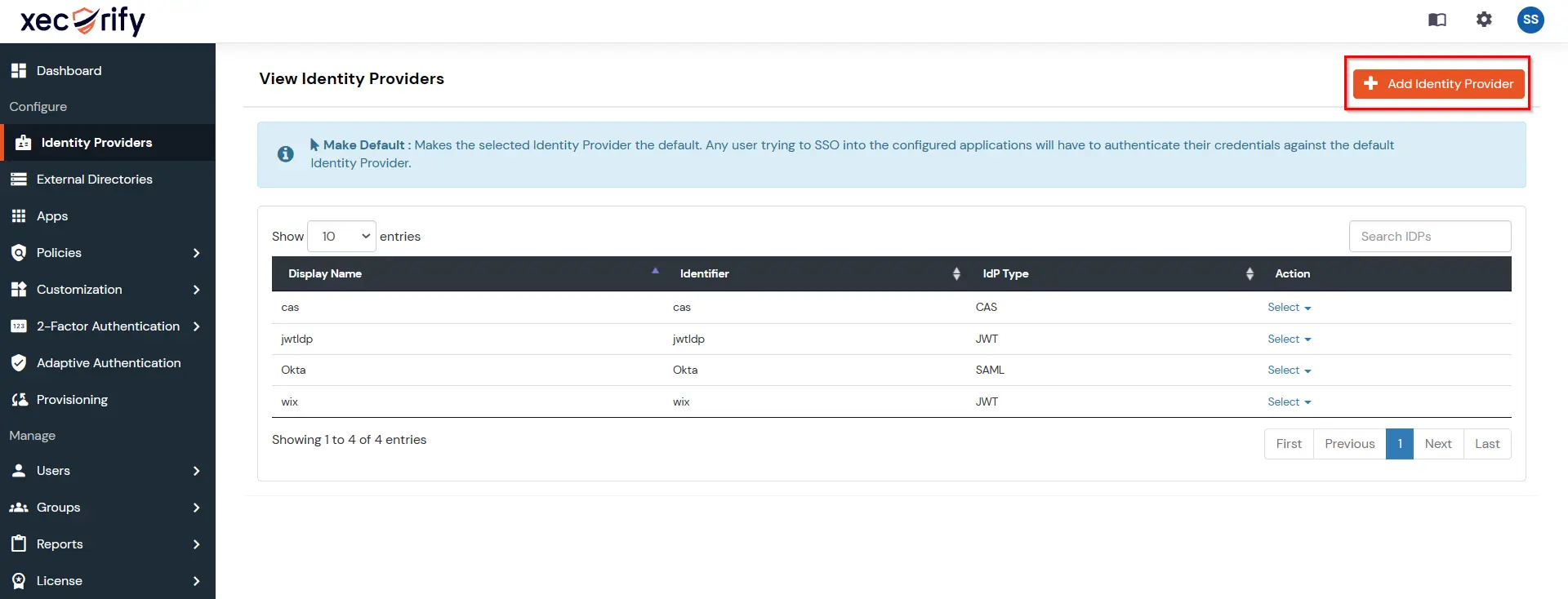Open settings gear icon in header
Image resolution: width=1568 pixels, height=599 pixels.
1484,20
